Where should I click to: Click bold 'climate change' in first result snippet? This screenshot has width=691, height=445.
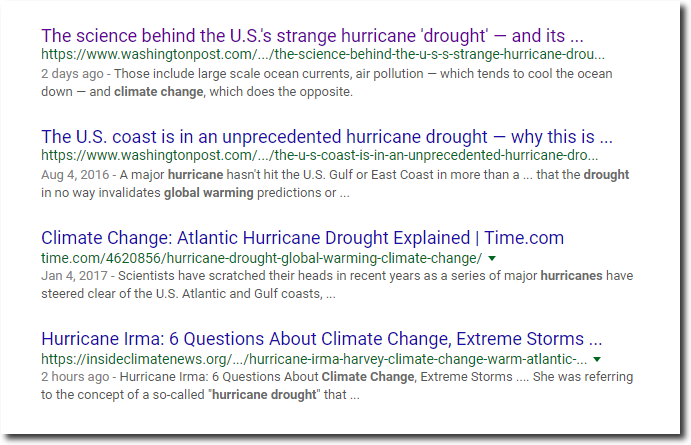click(x=159, y=92)
